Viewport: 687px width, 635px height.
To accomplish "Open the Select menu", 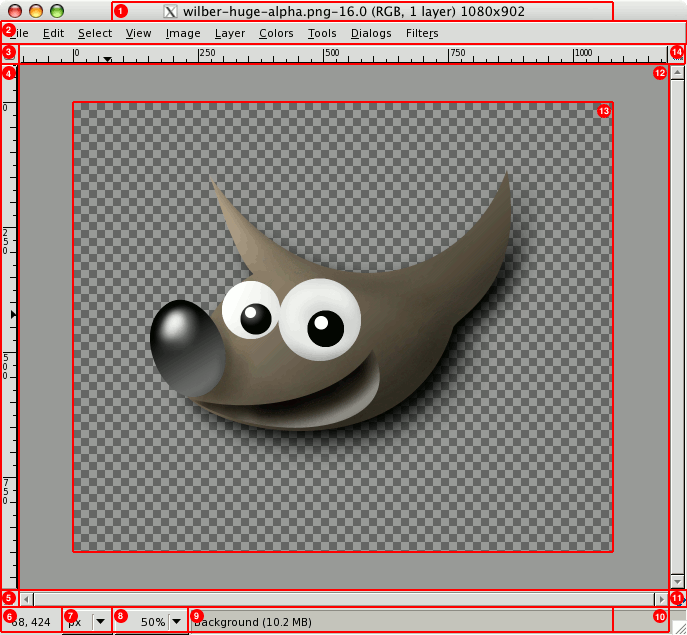I will click(95, 33).
